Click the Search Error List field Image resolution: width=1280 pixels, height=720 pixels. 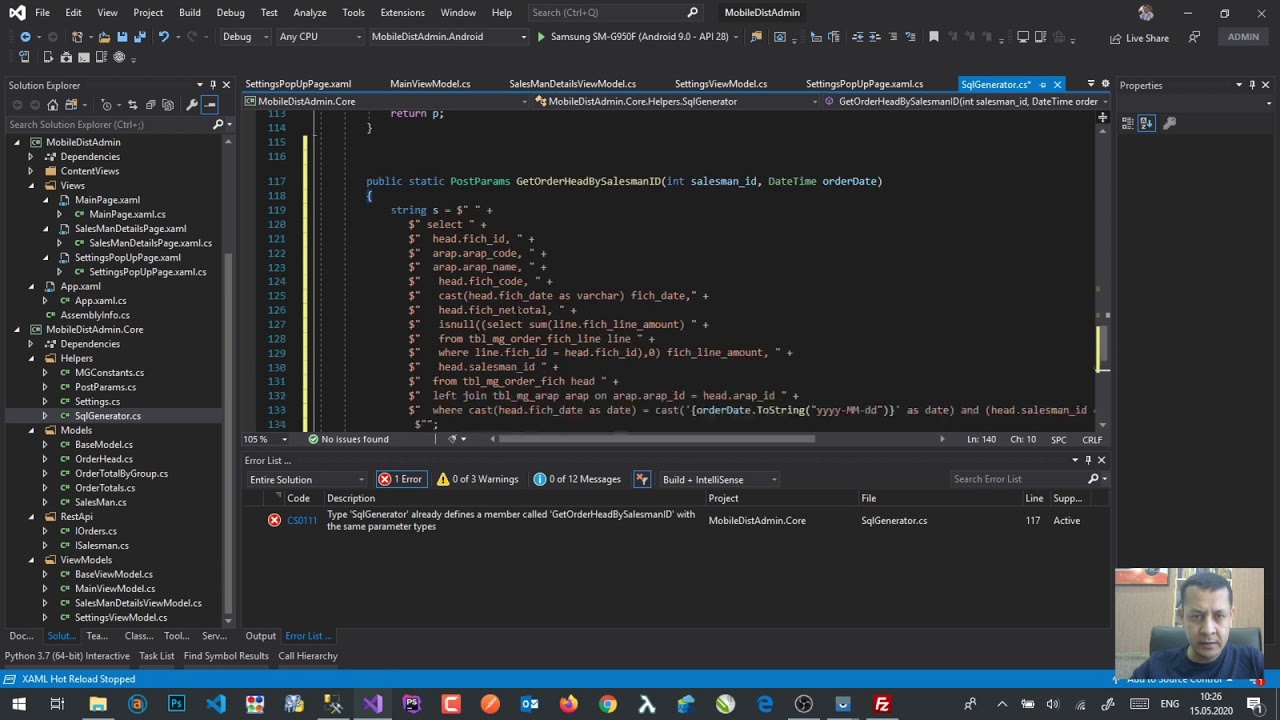tap(1018, 479)
